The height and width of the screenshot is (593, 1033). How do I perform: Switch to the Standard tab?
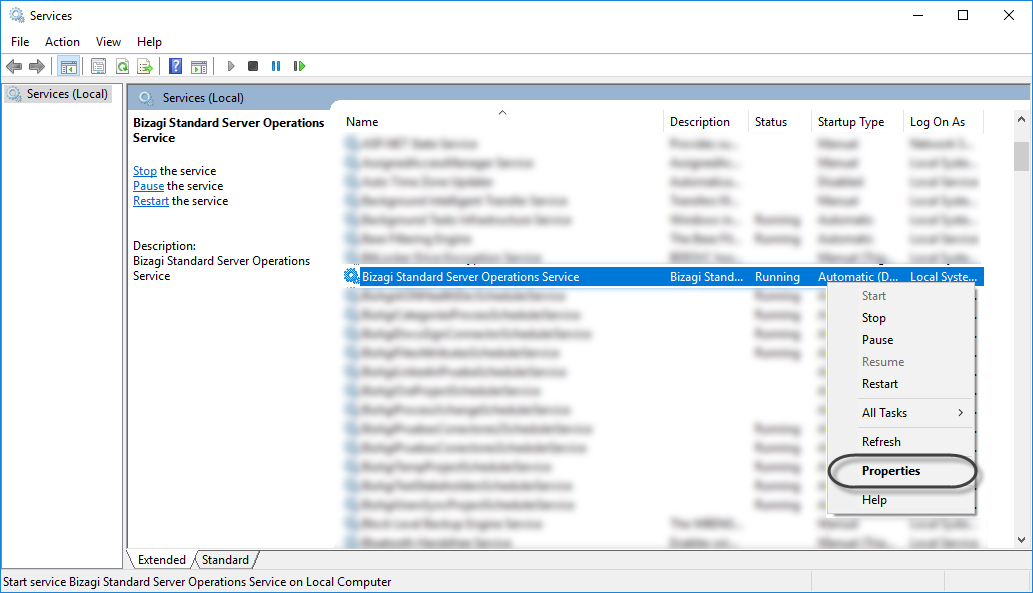225,559
